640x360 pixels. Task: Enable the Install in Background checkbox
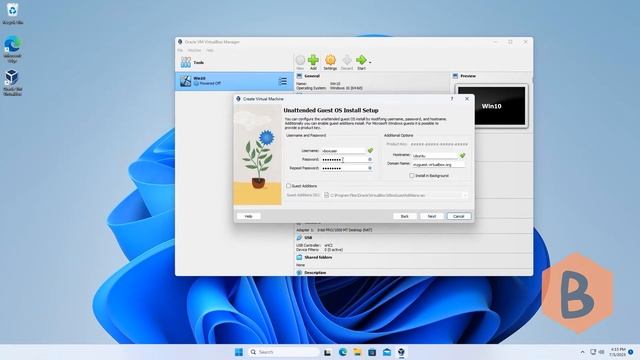(x=411, y=176)
